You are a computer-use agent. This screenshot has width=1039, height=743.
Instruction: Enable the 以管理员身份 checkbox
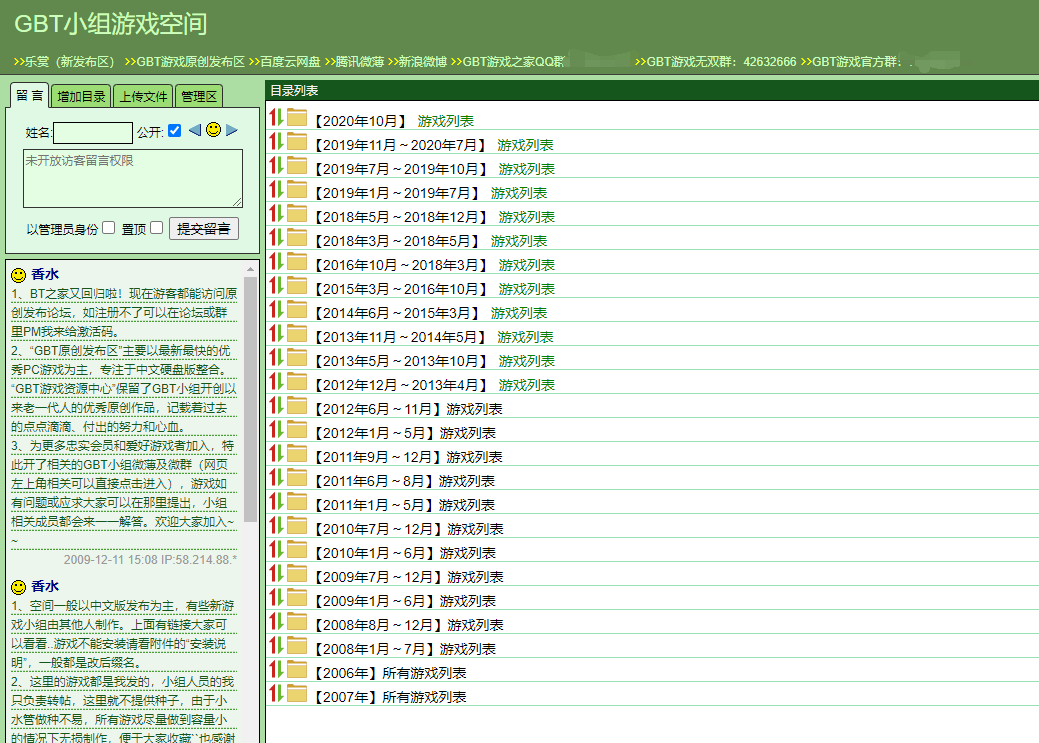(108, 228)
